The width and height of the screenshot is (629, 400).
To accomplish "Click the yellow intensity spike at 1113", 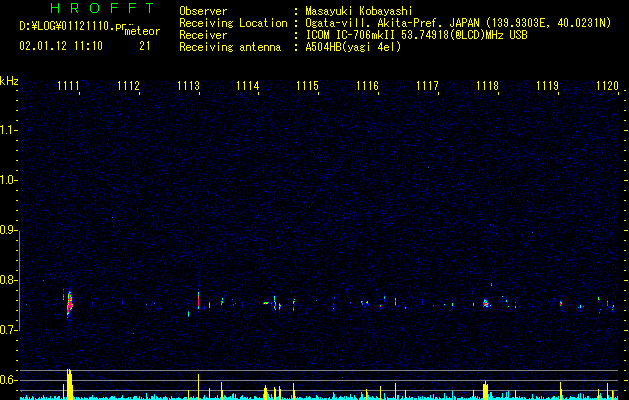I will pos(199,386).
